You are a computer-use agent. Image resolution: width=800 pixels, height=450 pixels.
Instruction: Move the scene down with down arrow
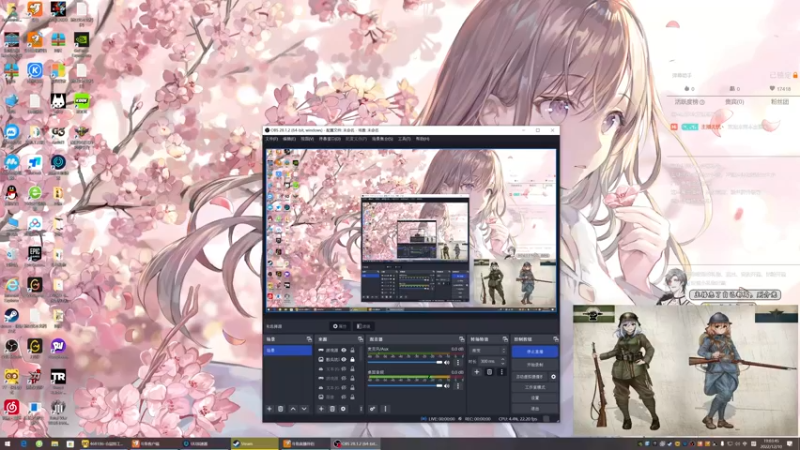tap(304, 409)
